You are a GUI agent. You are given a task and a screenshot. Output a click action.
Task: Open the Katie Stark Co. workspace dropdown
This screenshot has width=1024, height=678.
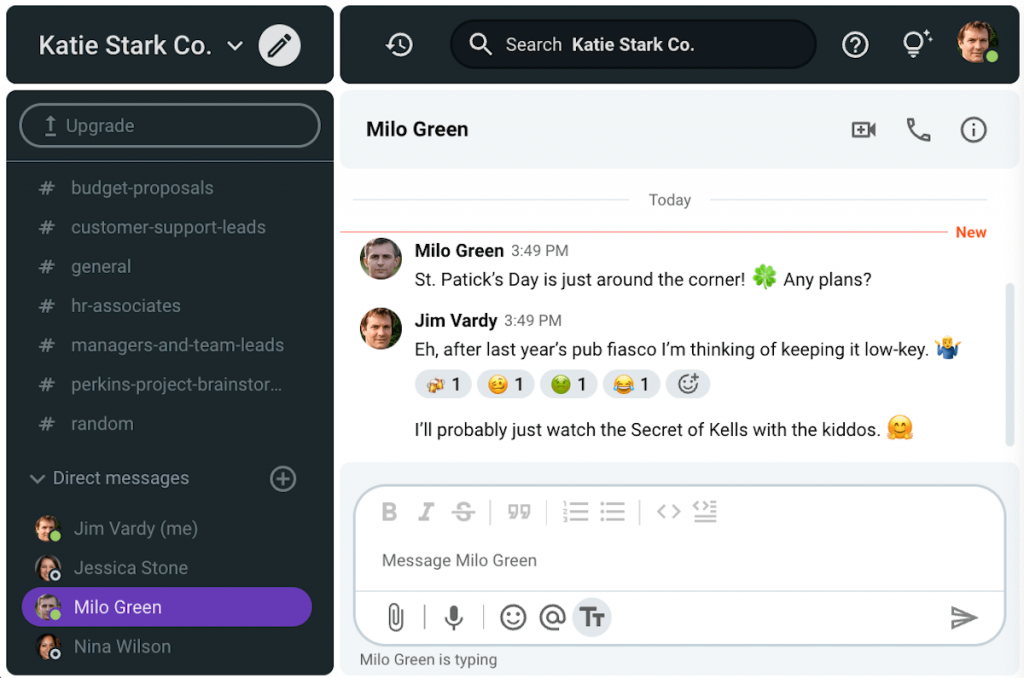[236, 46]
